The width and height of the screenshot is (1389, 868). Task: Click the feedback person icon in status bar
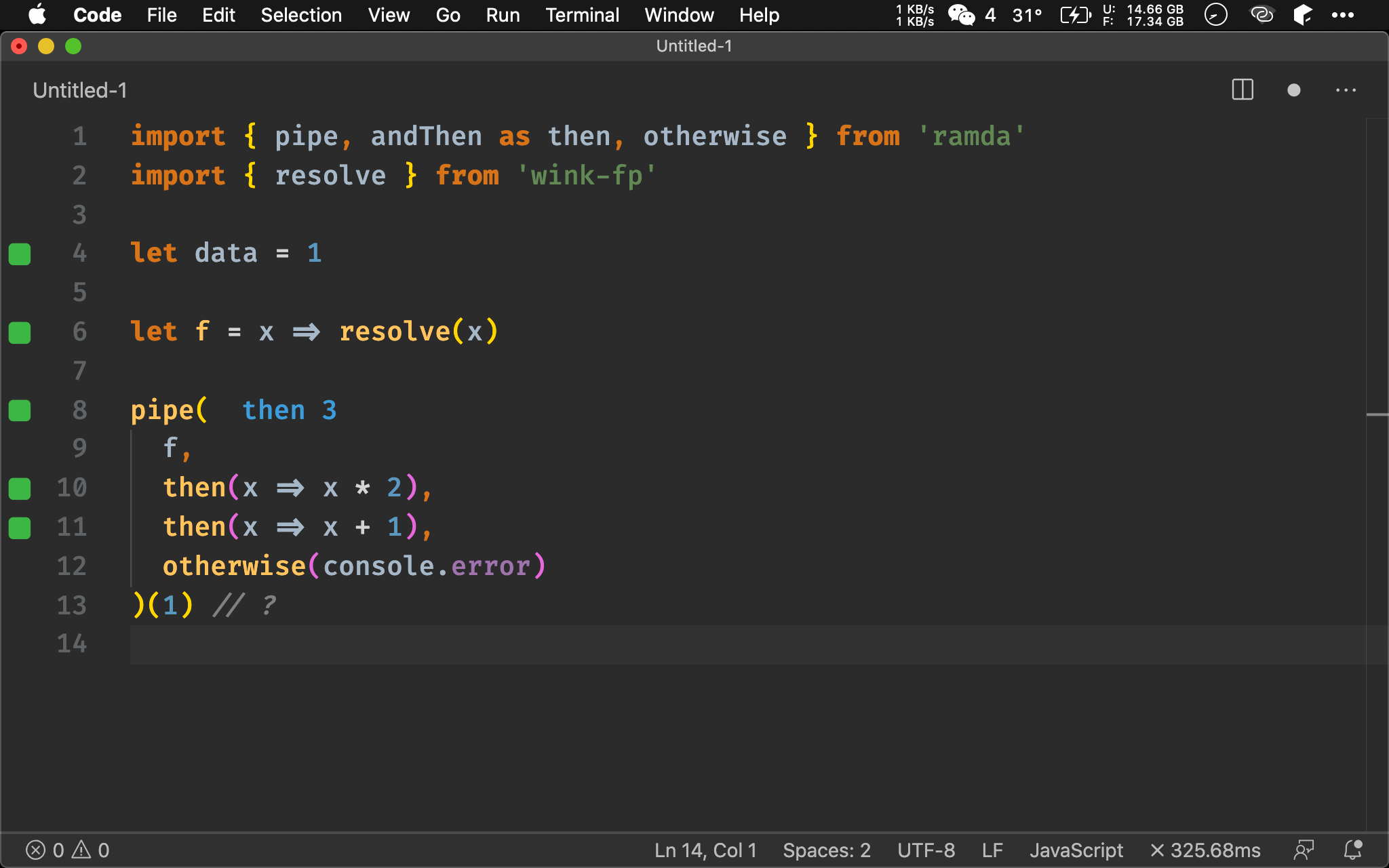pos(1304,850)
